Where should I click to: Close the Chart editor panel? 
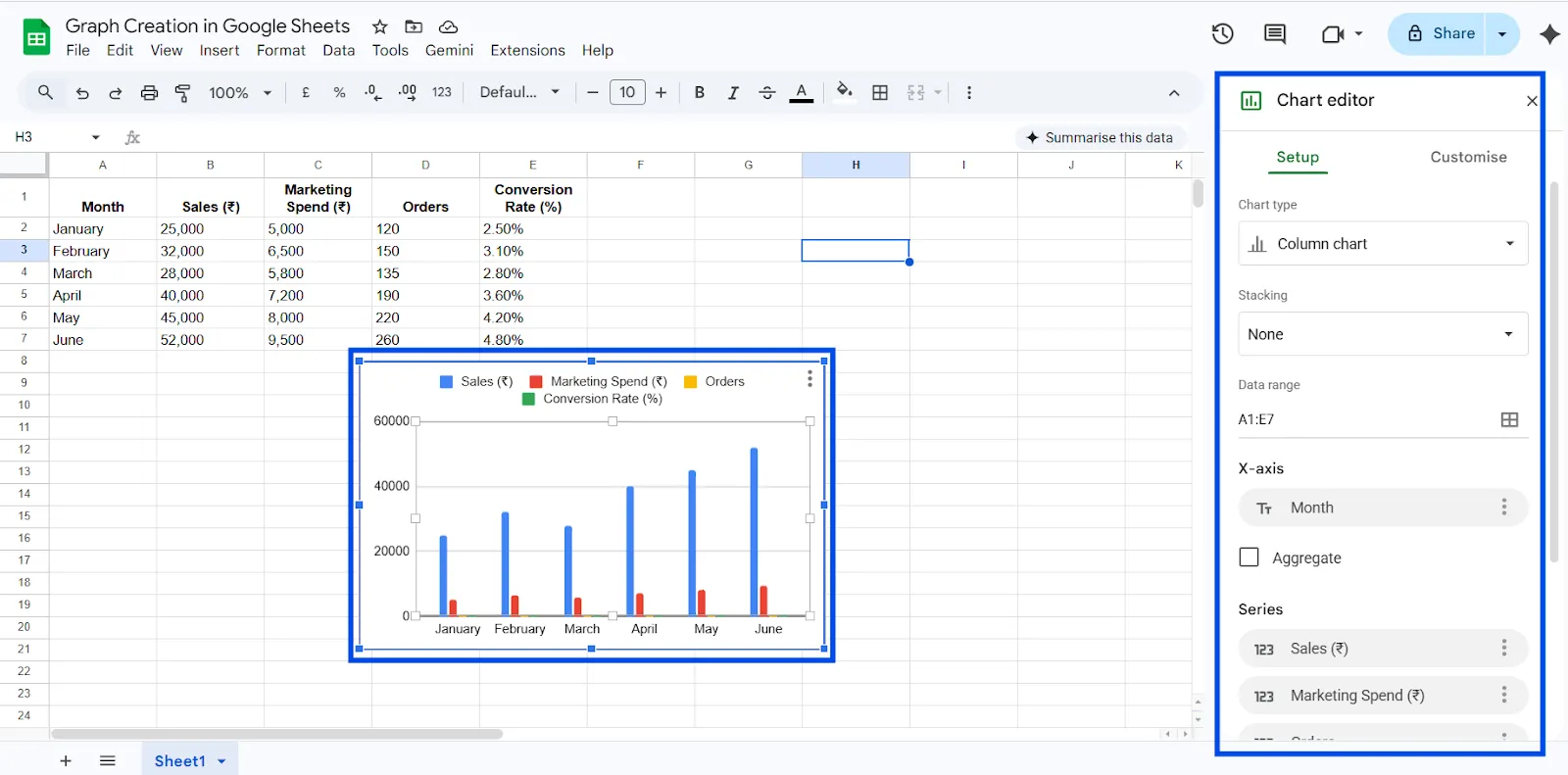(x=1532, y=101)
